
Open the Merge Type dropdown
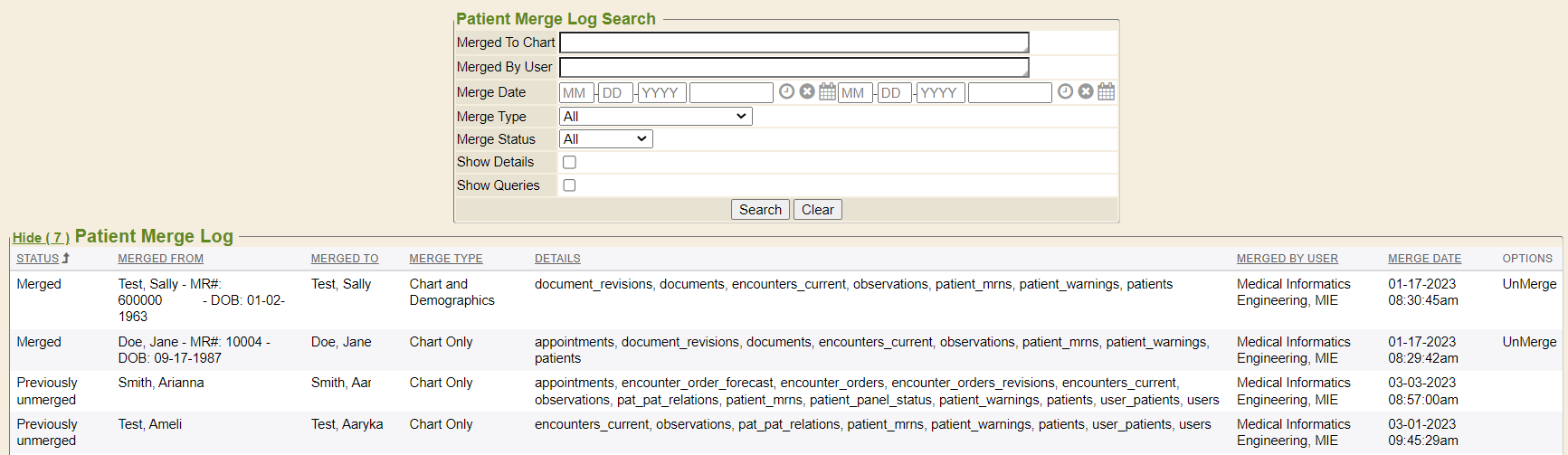655,117
